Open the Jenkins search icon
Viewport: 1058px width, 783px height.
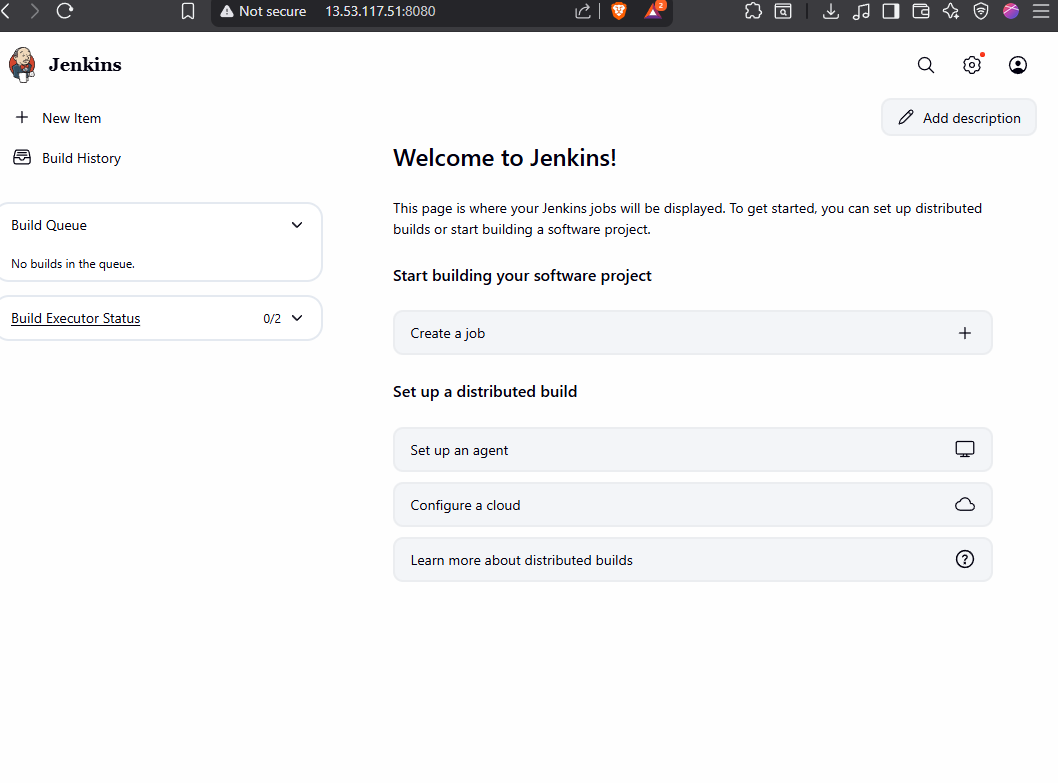926,65
